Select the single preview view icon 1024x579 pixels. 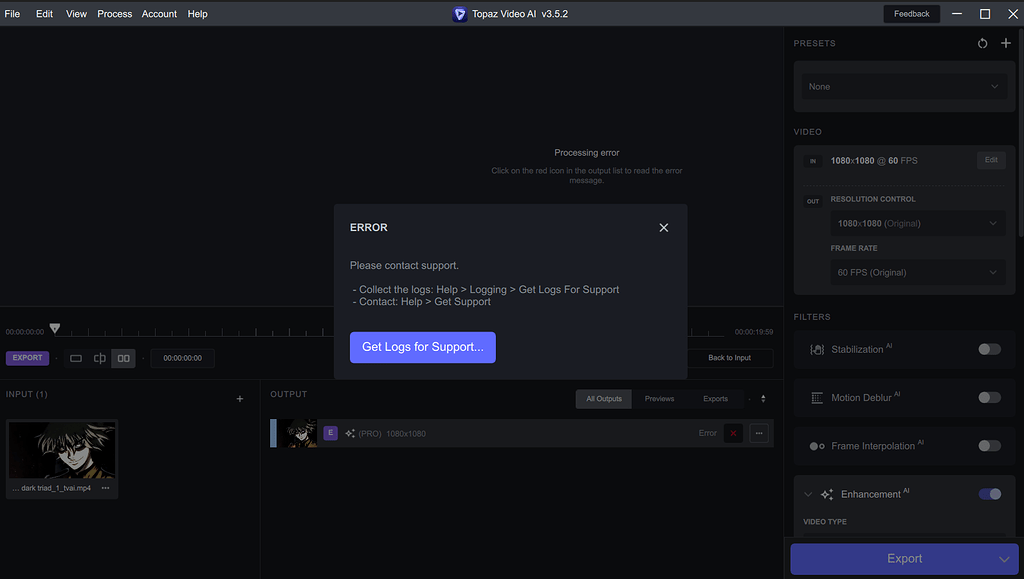click(76, 358)
